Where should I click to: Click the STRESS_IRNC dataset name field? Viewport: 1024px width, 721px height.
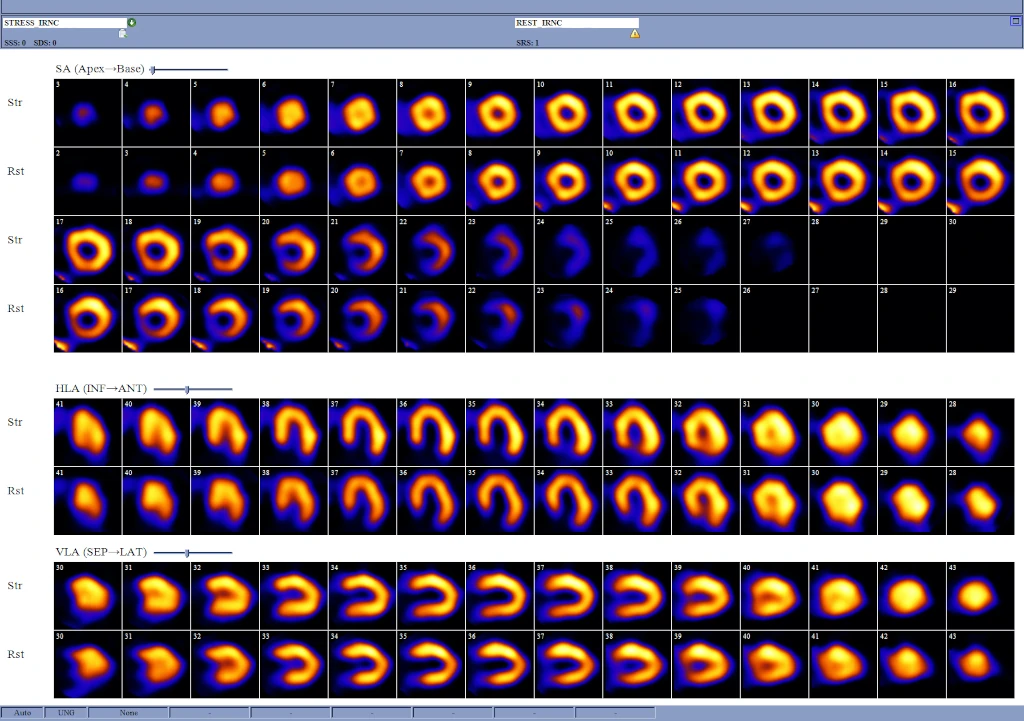pos(65,22)
